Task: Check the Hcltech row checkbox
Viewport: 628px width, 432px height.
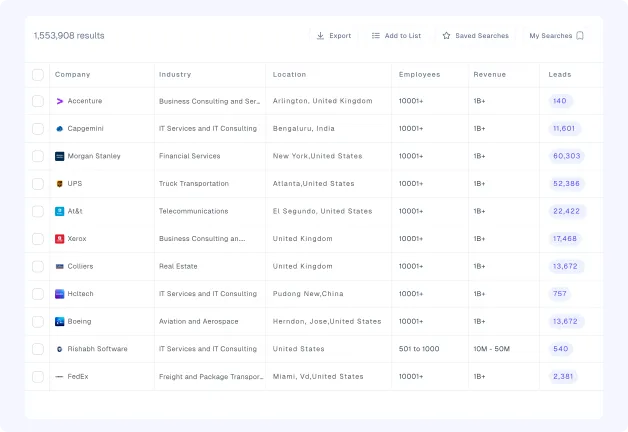Action: [38, 294]
